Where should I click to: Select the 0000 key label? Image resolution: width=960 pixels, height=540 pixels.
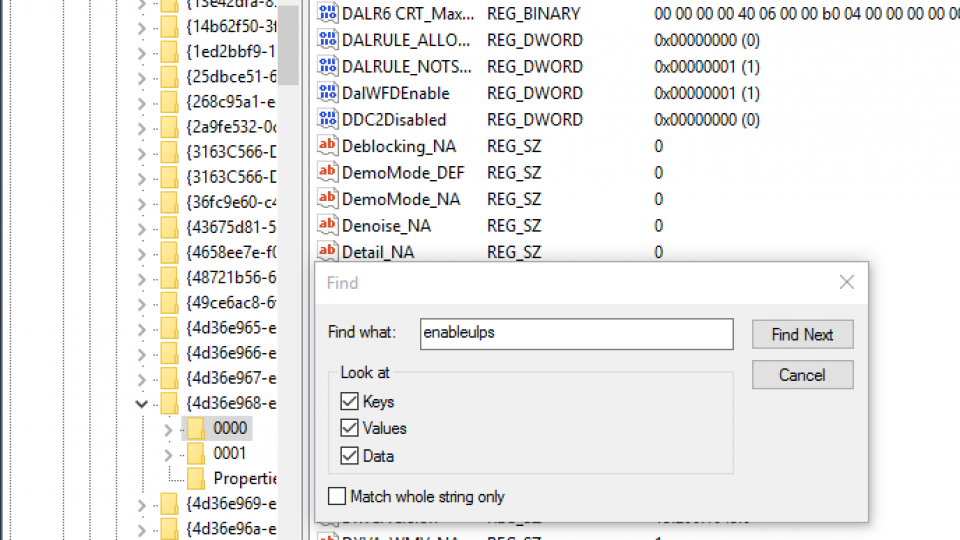pyautogui.click(x=230, y=428)
